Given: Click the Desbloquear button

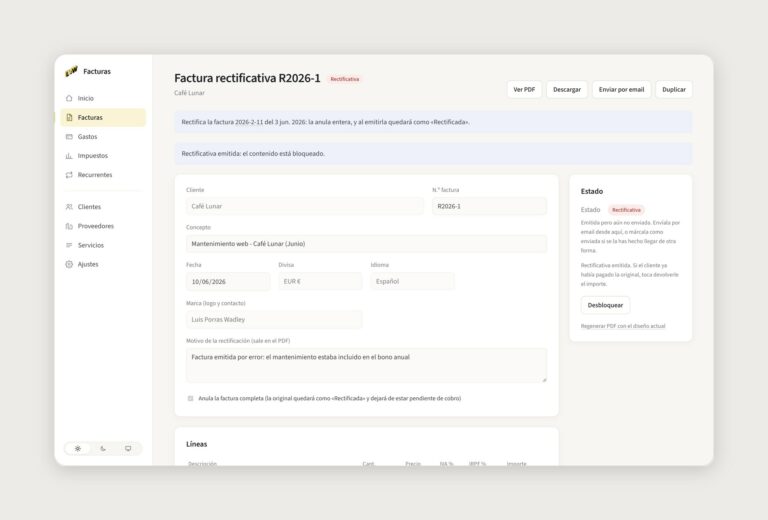Looking at the screenshot, I should click(x=605, y=305).
